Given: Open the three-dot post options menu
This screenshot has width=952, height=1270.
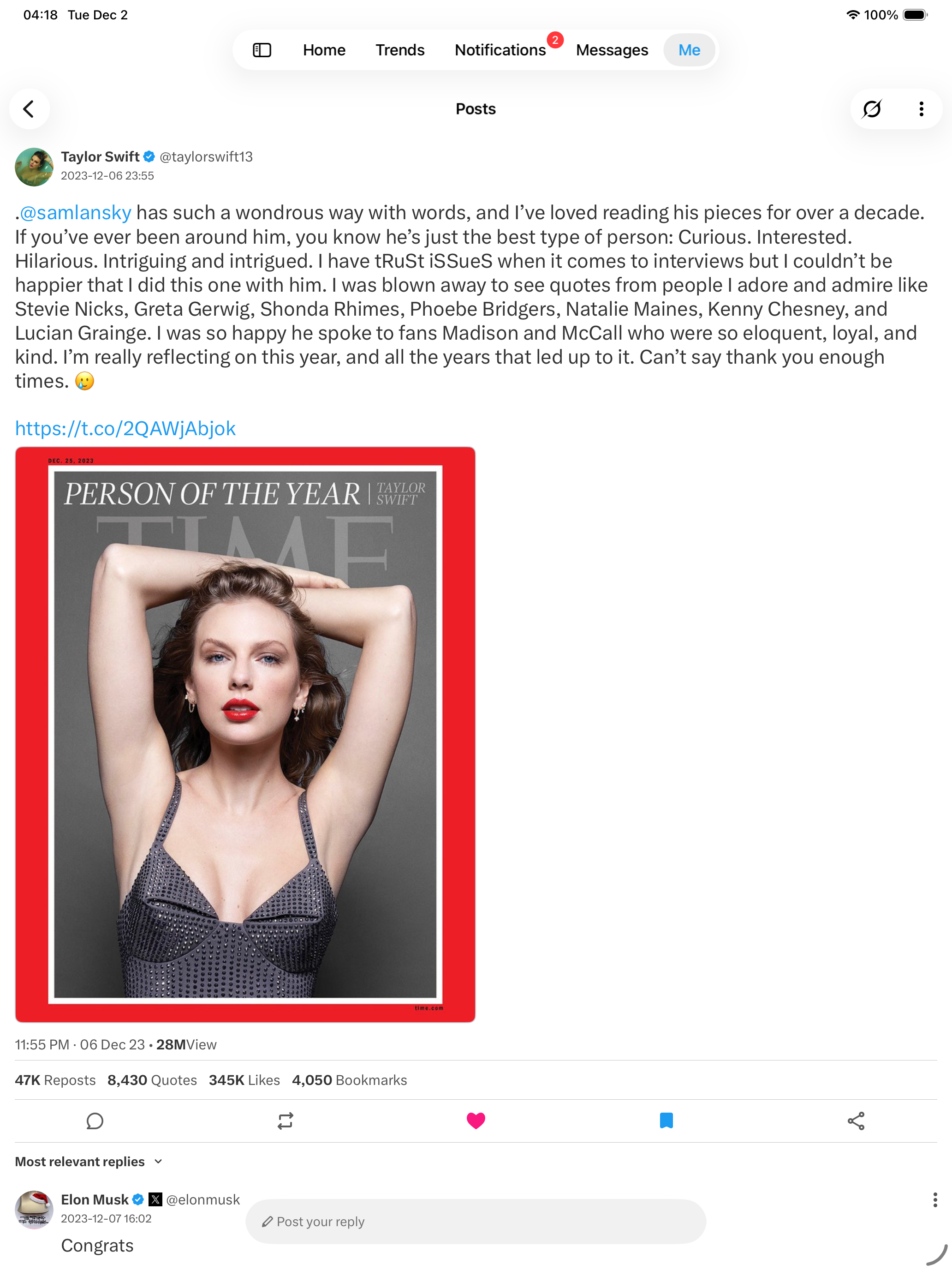Looking at the screenshot, I should coord(921,108).
